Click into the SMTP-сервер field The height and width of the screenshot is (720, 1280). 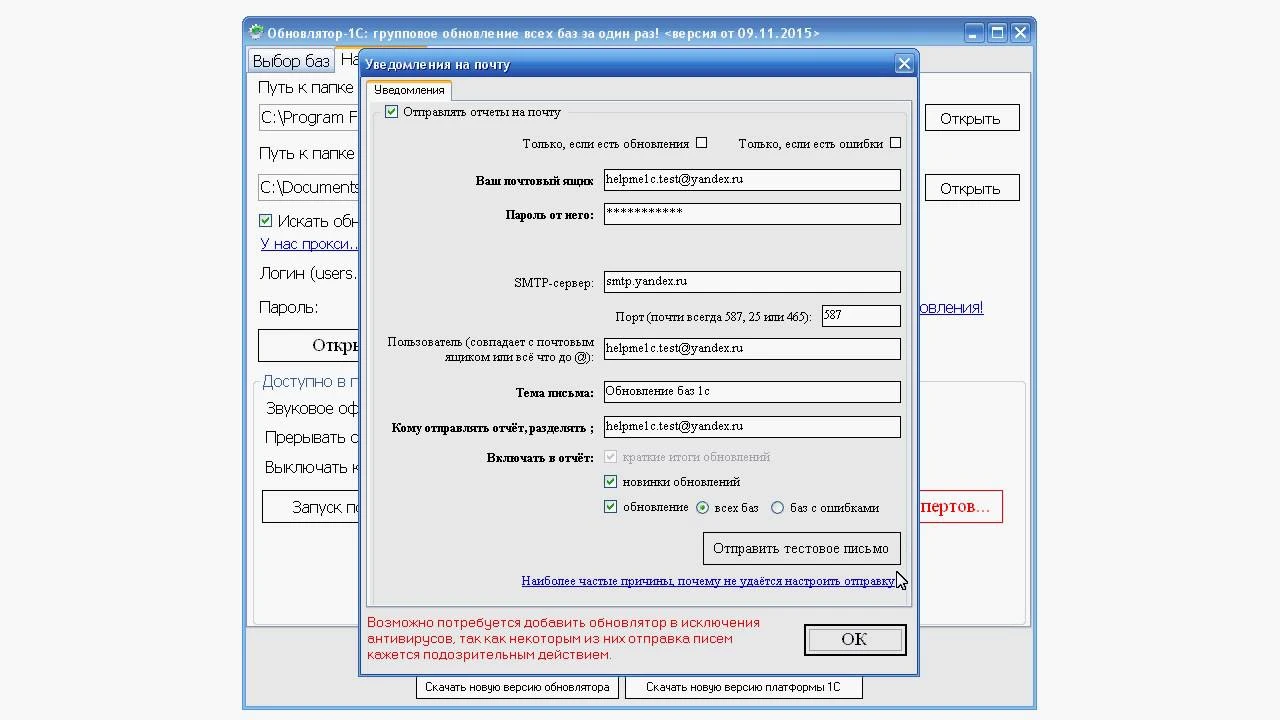pos(752,283)
